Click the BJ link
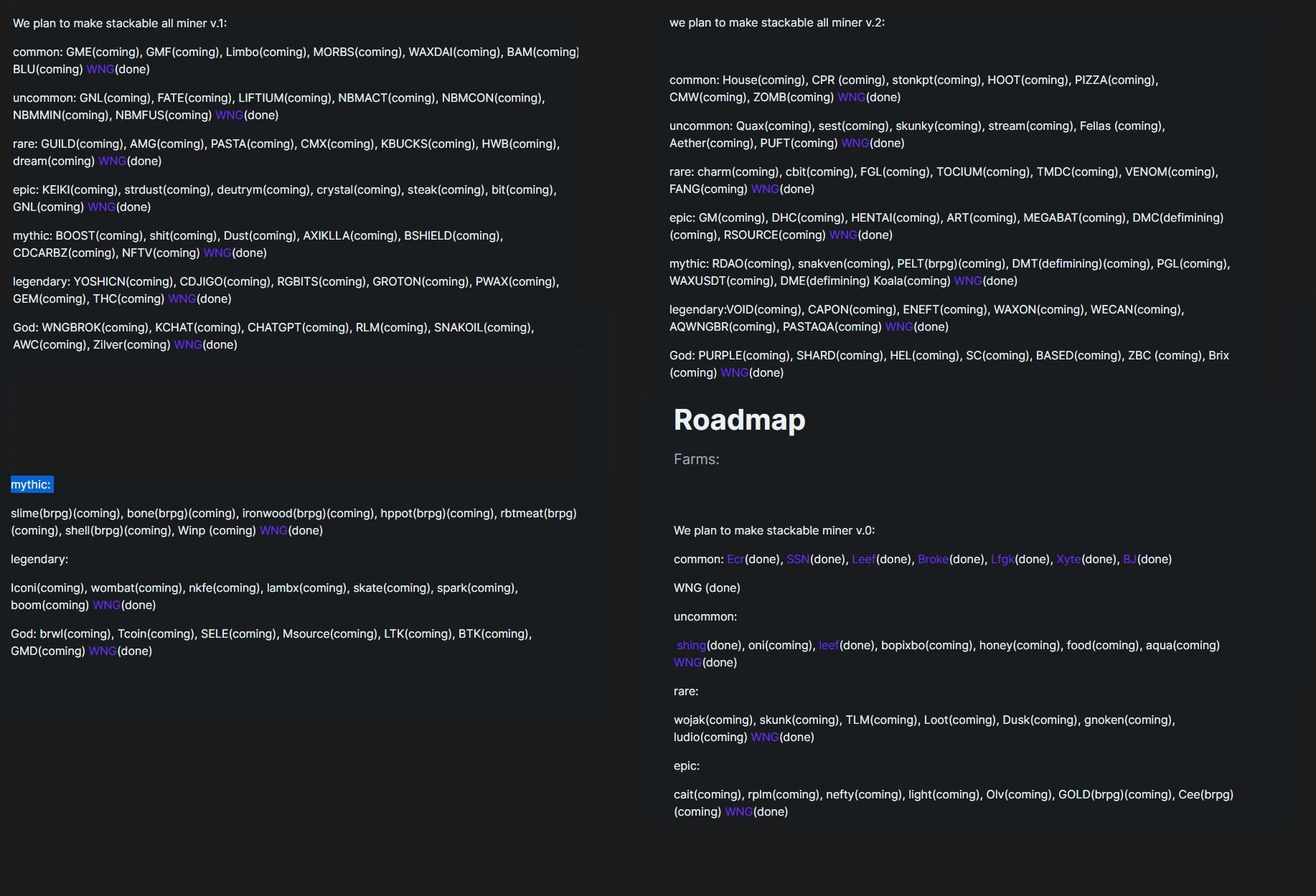The width and height of the screenshot is (1316, 896). (x=1129, y=560)
